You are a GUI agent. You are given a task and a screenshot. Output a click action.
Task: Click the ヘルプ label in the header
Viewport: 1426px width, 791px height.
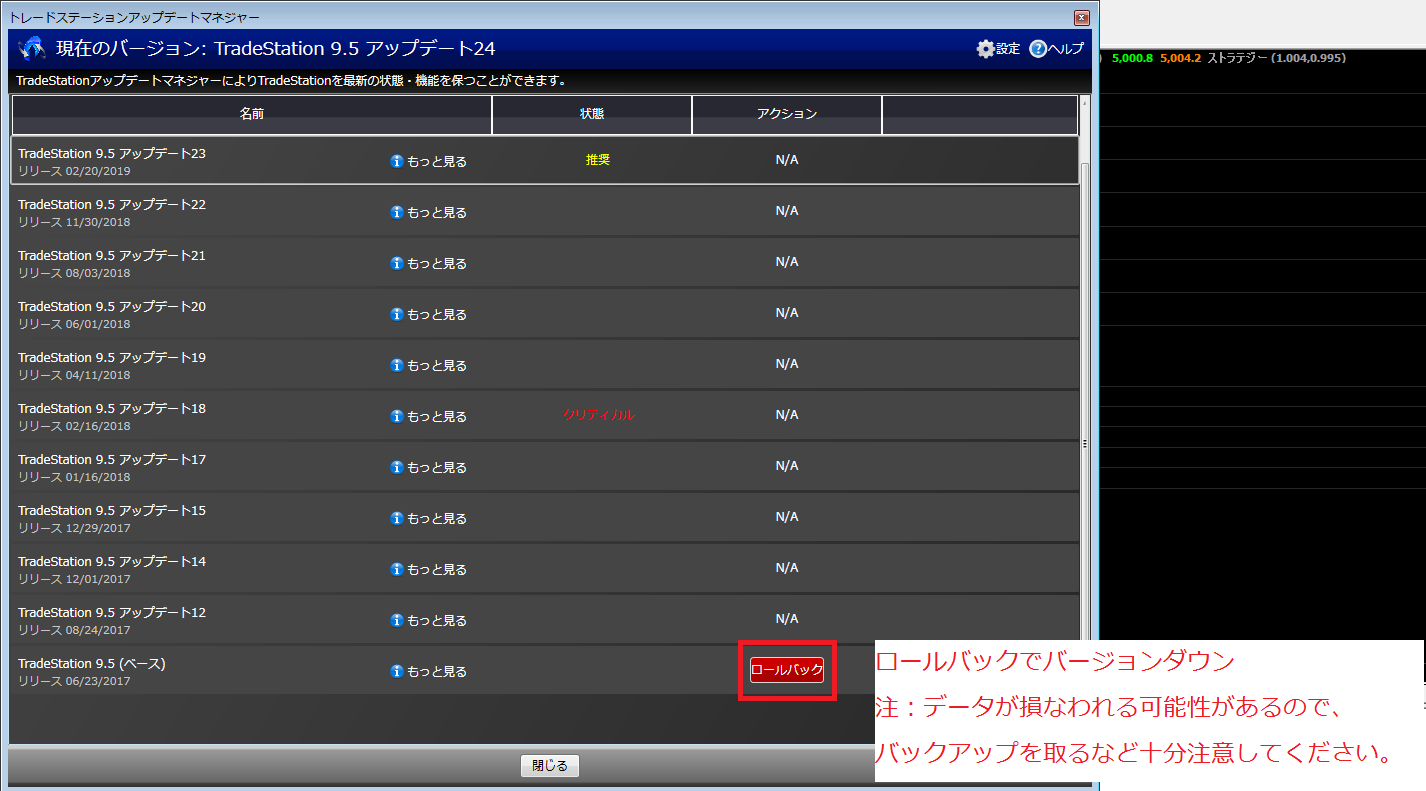(1066, 49)
